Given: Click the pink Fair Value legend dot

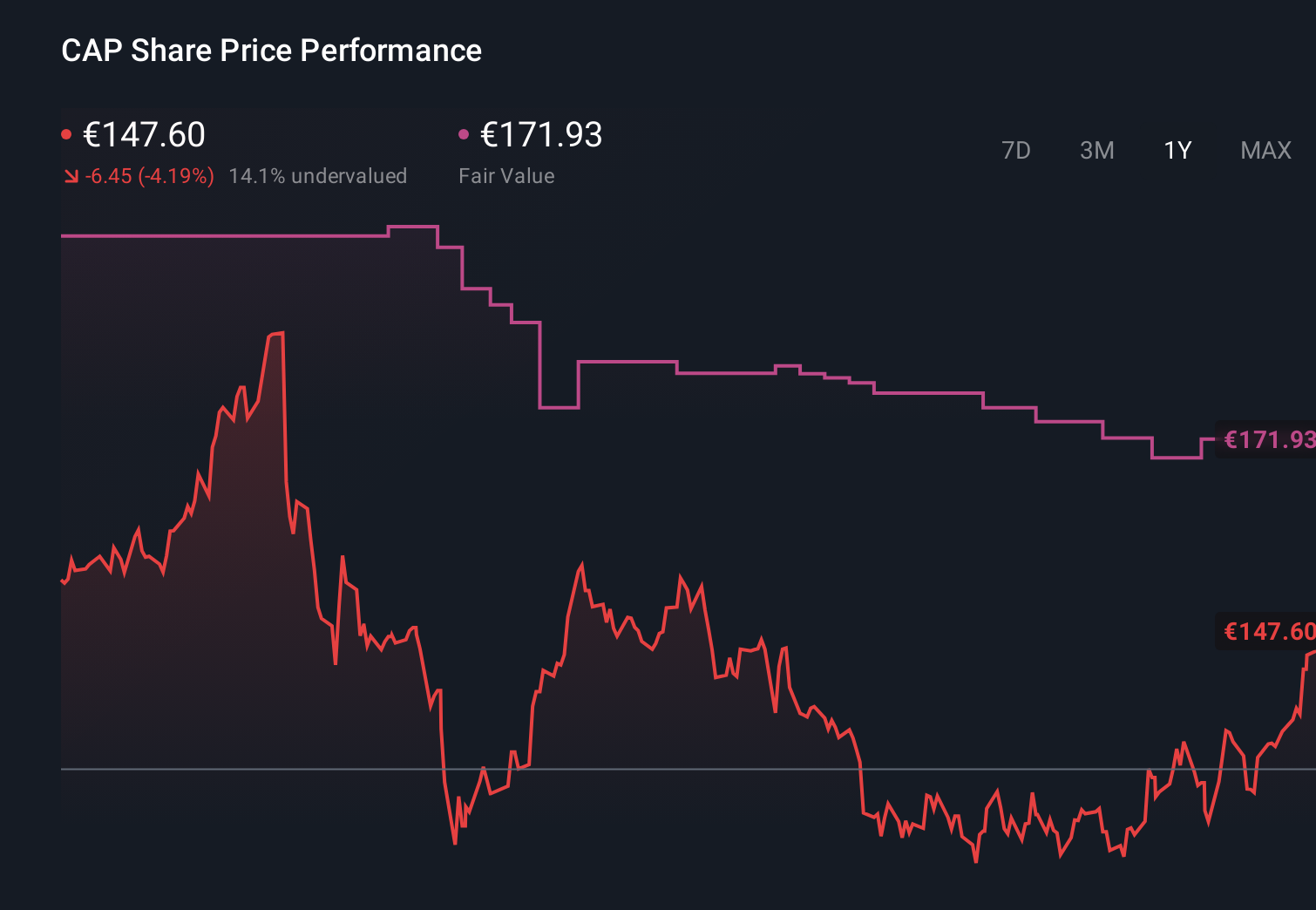Looking at the screenshot, I should point(465,132).
